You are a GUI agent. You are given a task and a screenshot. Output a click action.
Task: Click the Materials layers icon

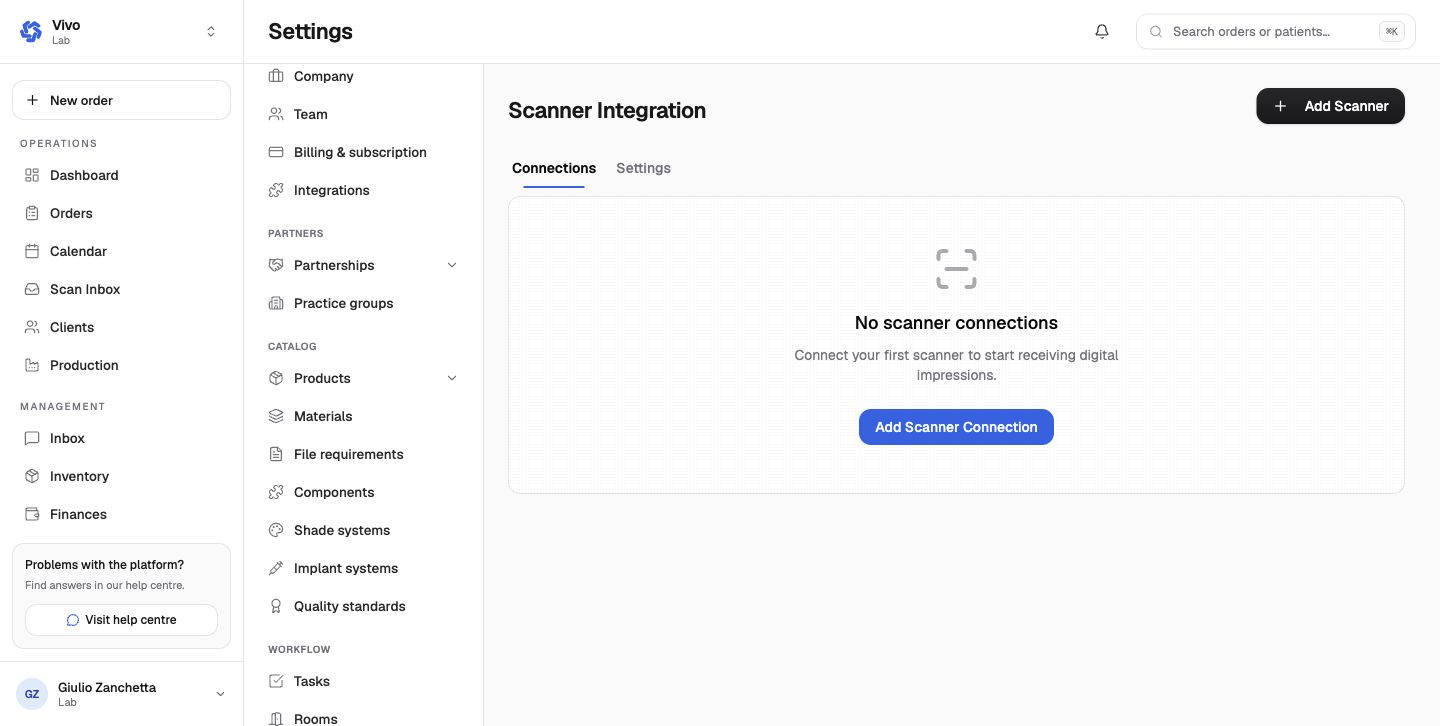276,416
